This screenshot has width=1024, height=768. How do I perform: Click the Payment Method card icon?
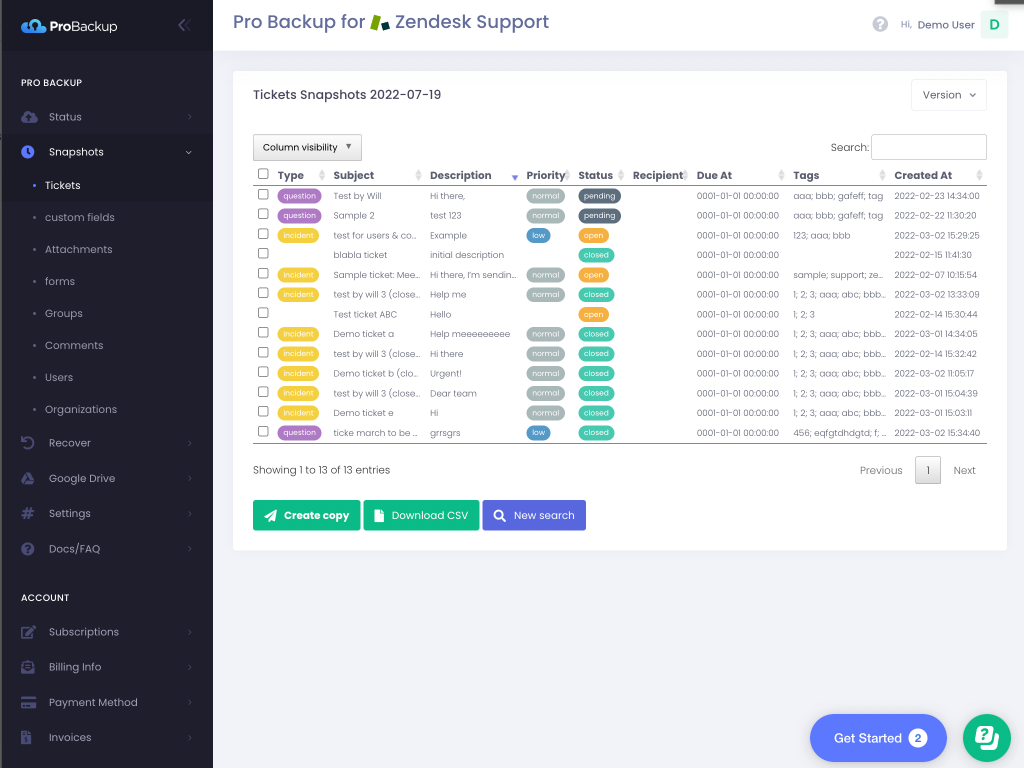click(29, 702)
